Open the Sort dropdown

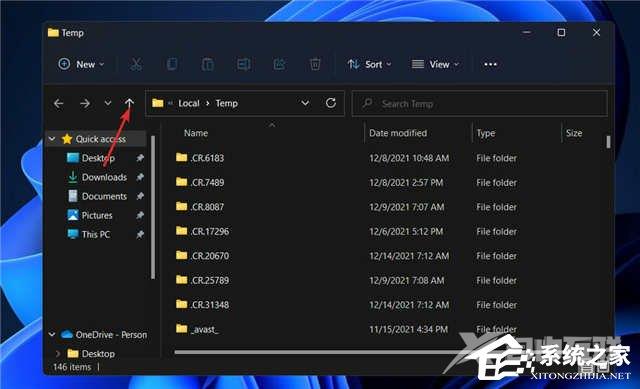pos(369,64)
